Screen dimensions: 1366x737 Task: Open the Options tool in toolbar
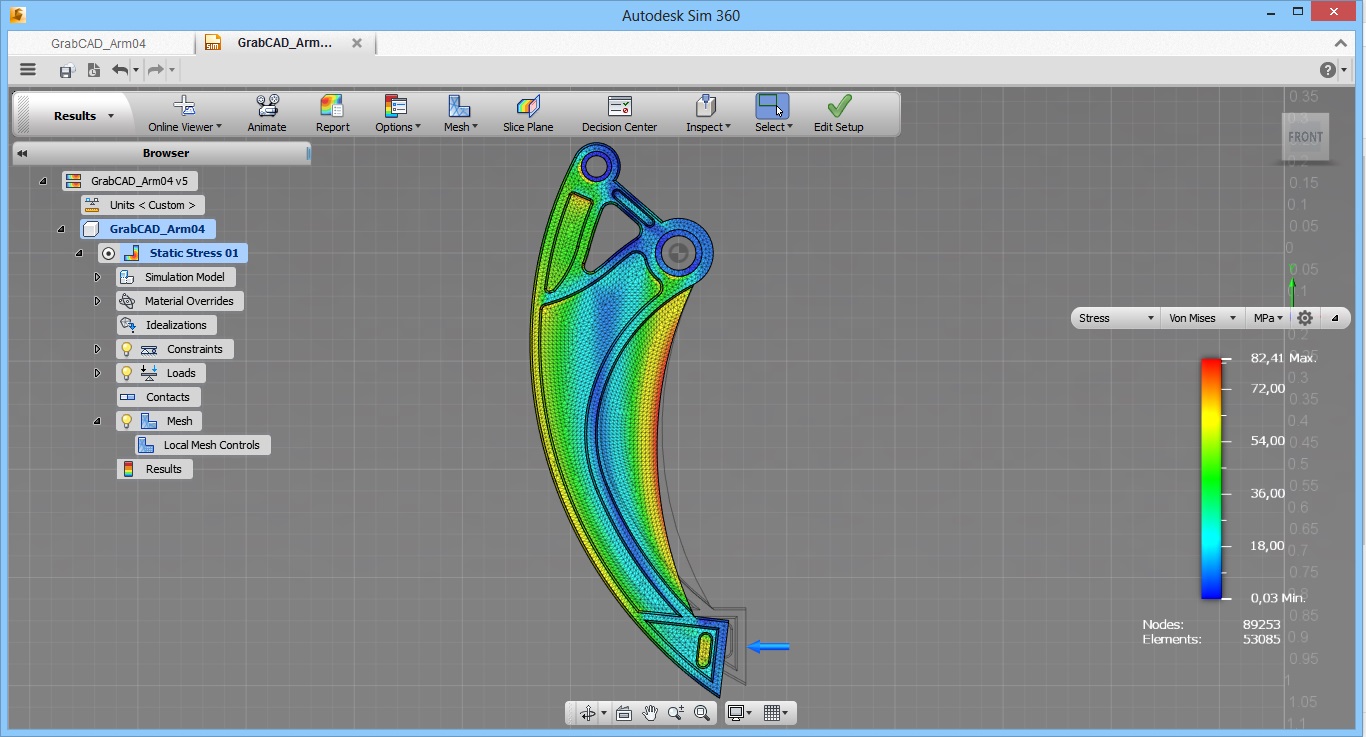point(397,114)
